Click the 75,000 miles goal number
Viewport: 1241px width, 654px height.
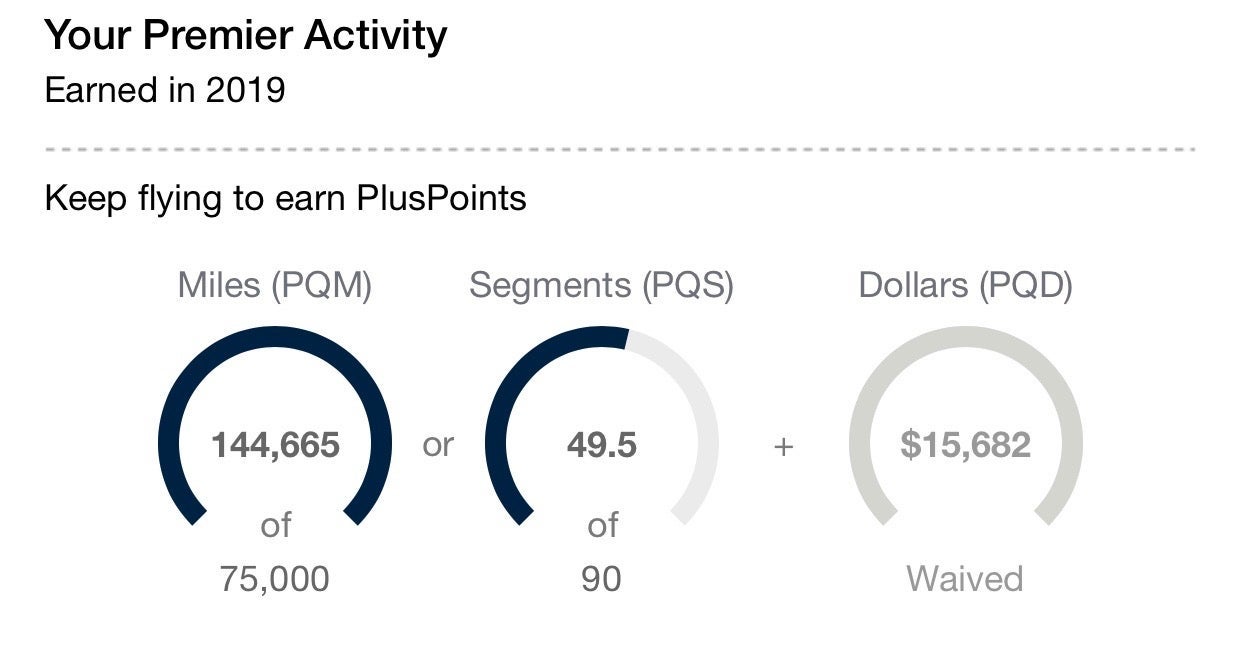[275, 579]
